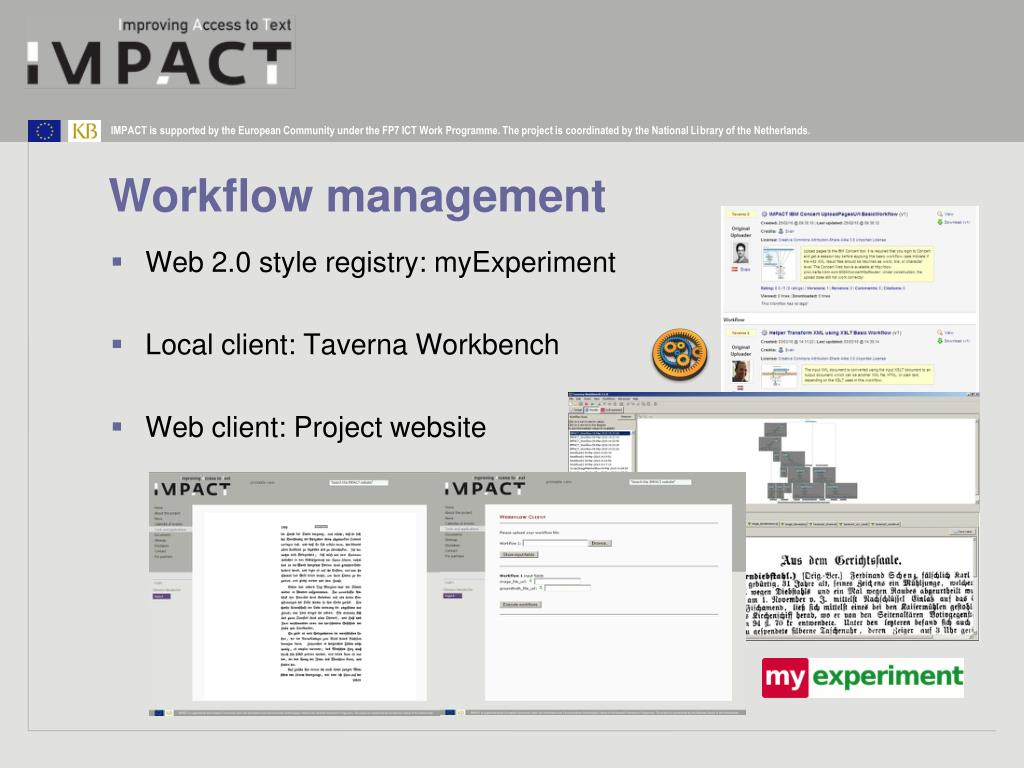Click the KB National Library logo

click(x=84, y=131)
